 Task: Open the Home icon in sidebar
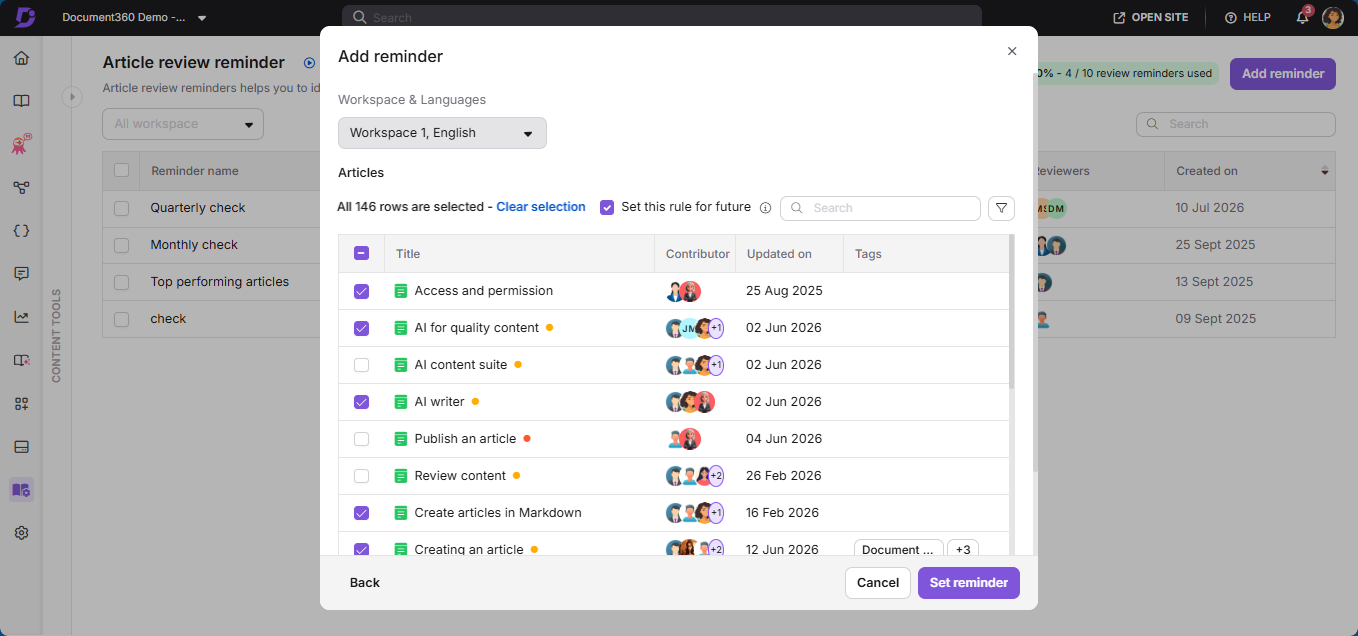21,58
